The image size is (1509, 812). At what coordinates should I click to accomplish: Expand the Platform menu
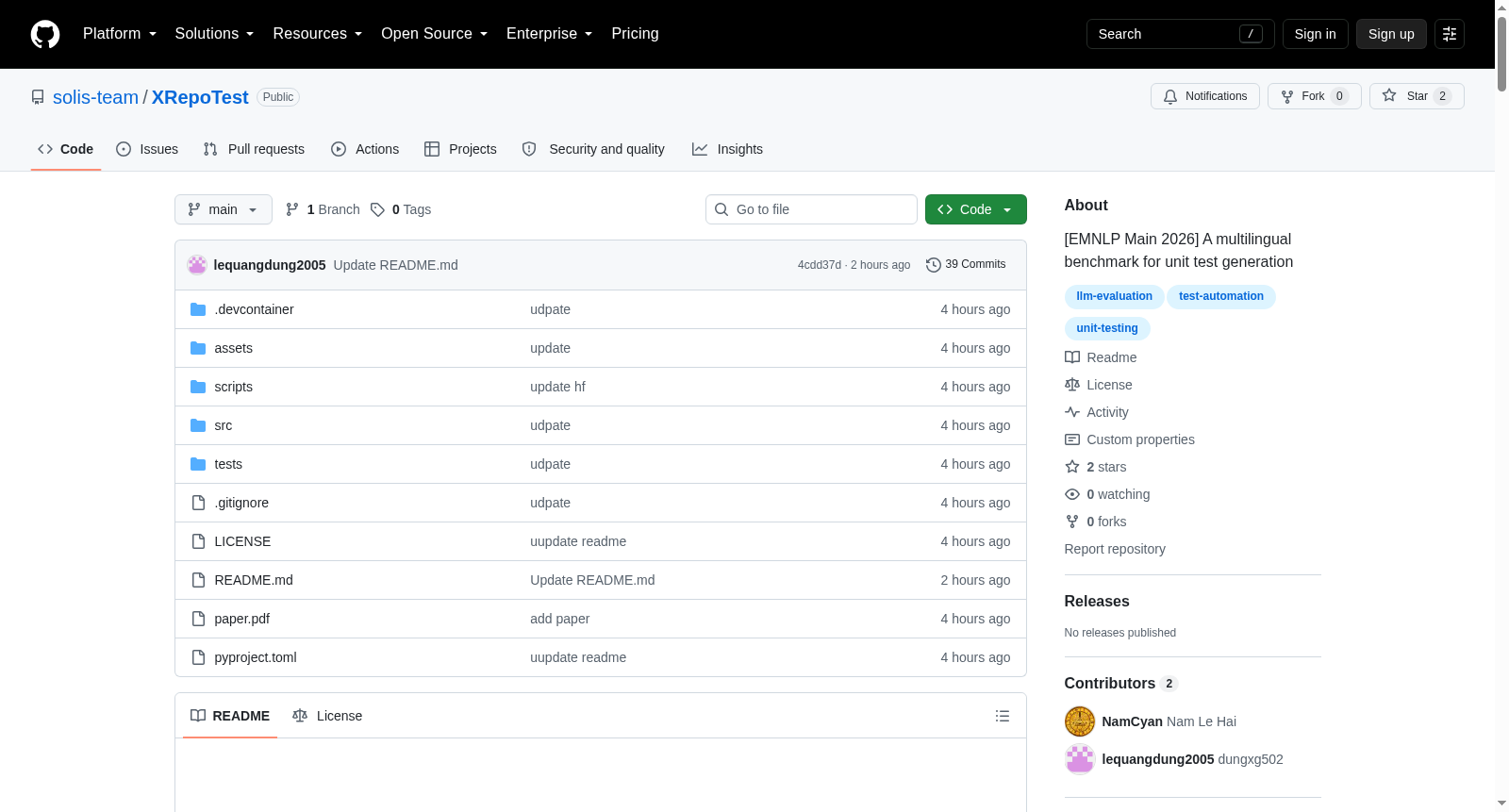tap(120, 34)
